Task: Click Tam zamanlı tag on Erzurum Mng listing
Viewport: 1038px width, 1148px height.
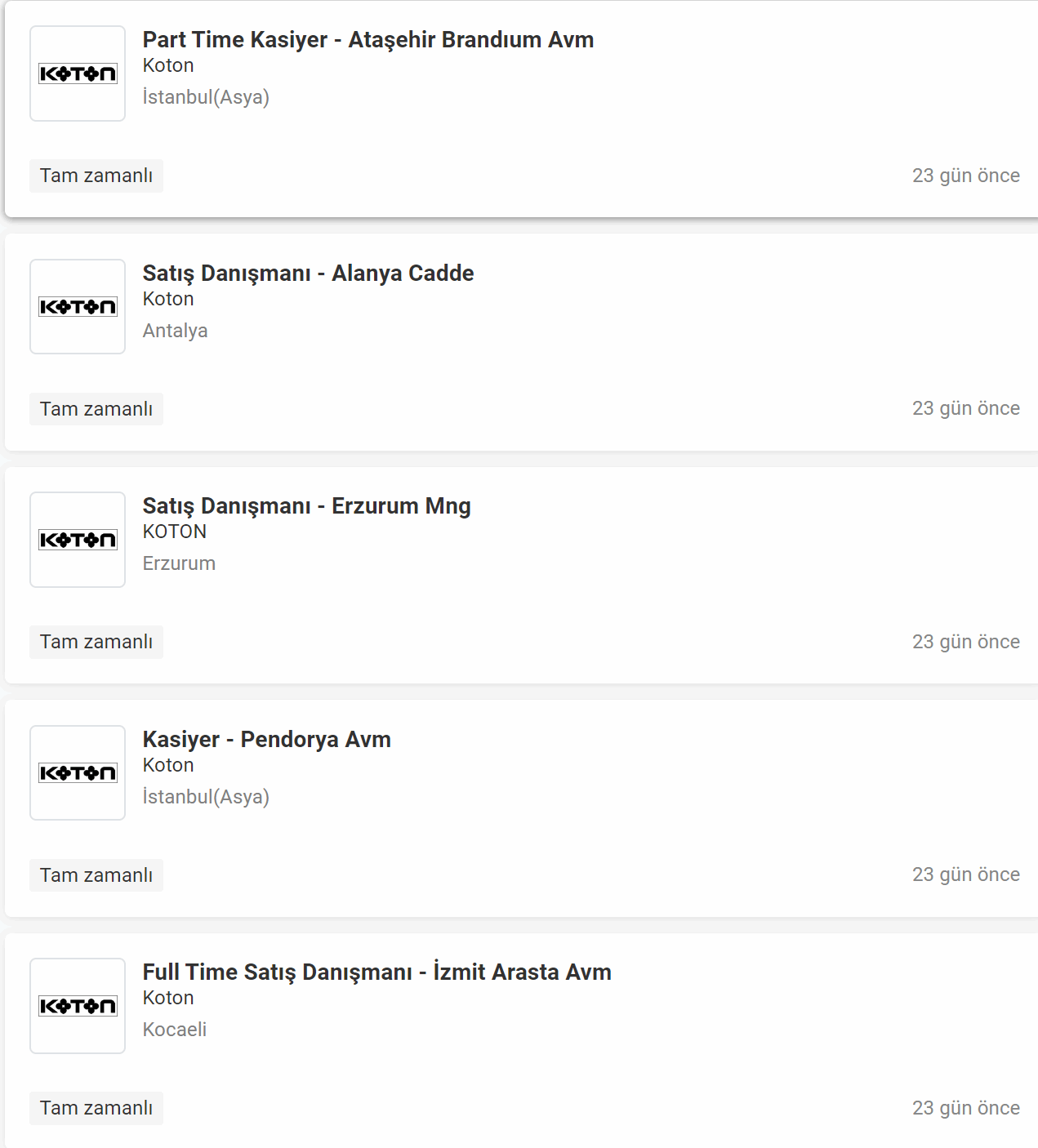Action: [96, 642]
